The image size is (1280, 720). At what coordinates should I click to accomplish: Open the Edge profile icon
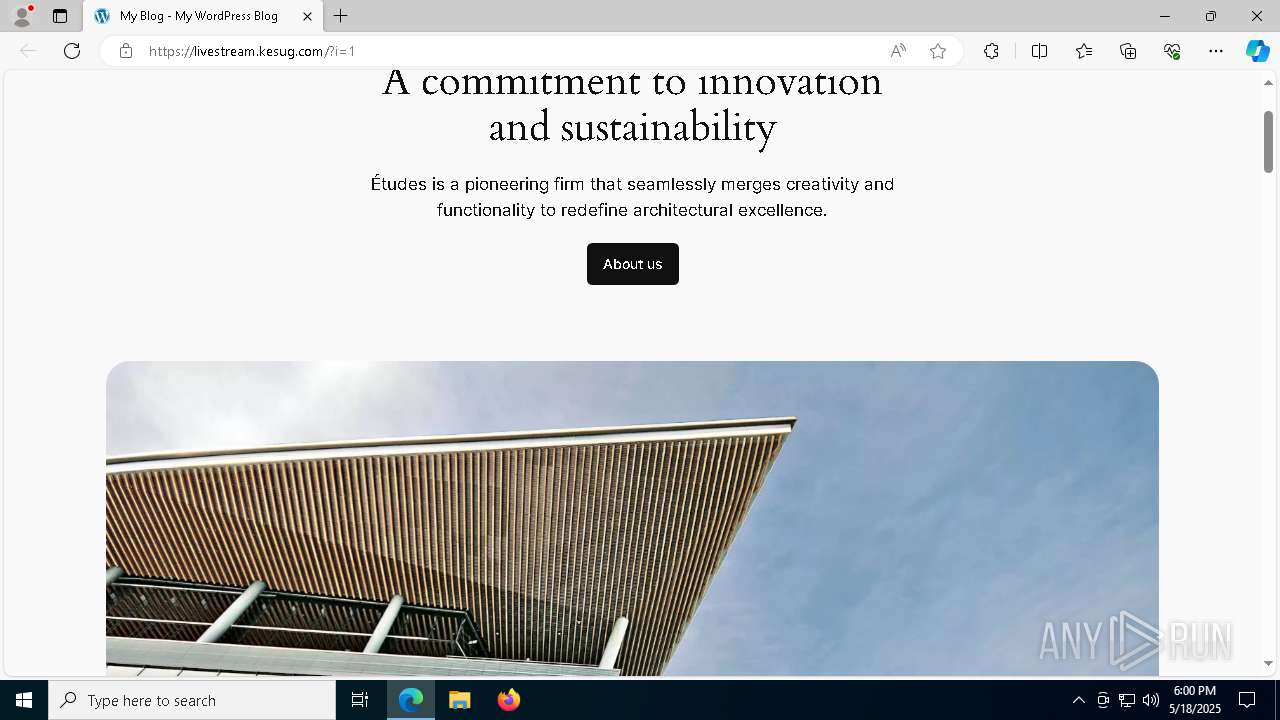pyautogui.click(x=22, y=16)
